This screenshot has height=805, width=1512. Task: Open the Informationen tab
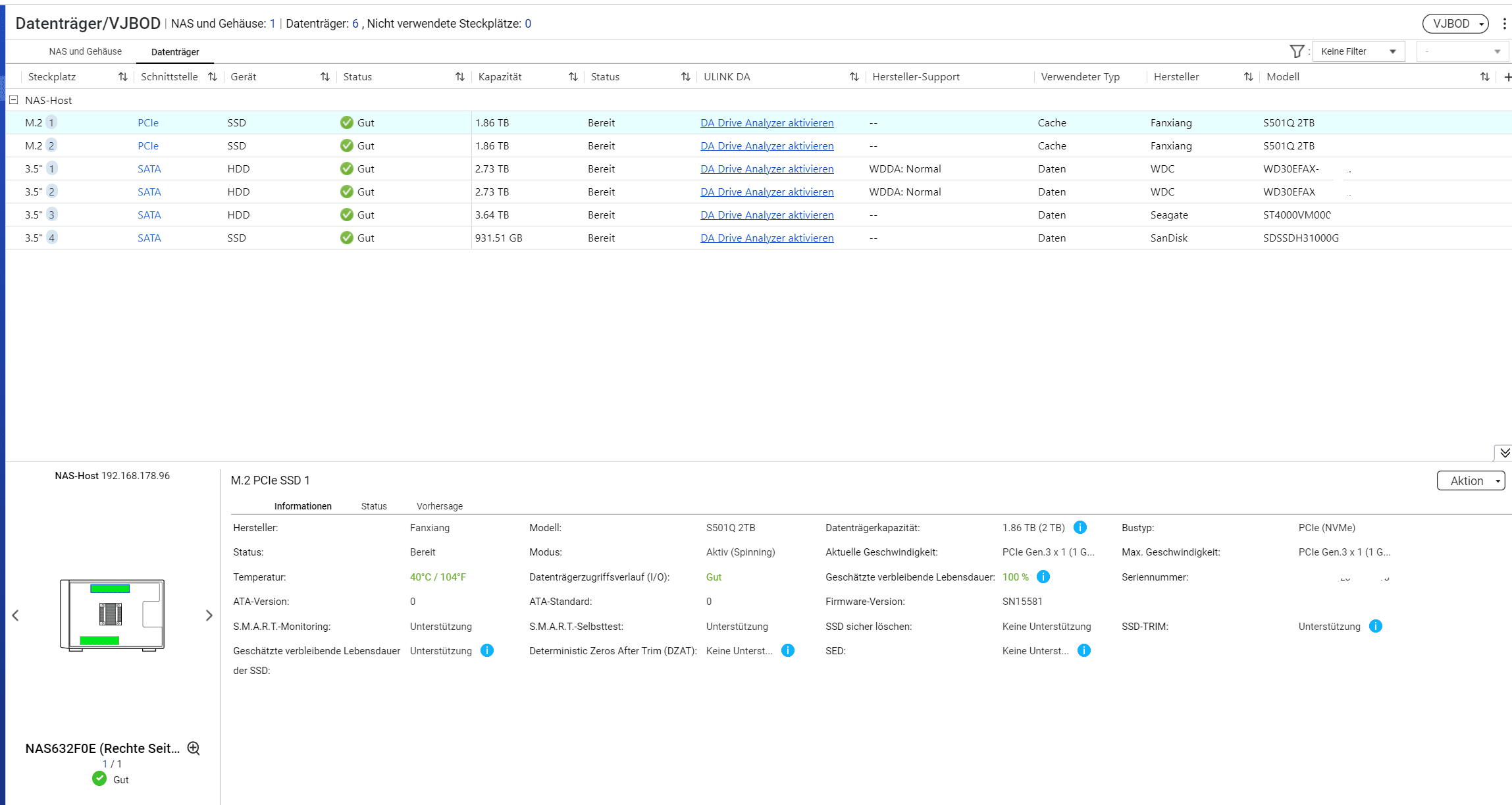click(x=303, y=506)
